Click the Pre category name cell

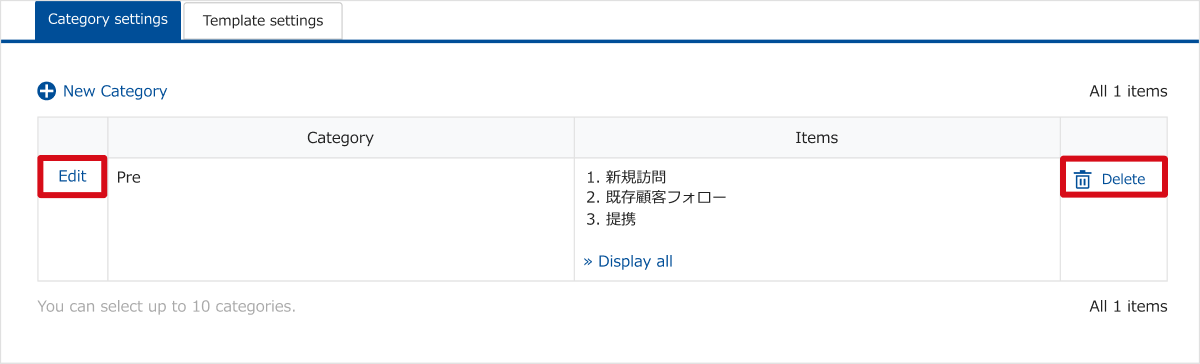click(x=340, y=219)
